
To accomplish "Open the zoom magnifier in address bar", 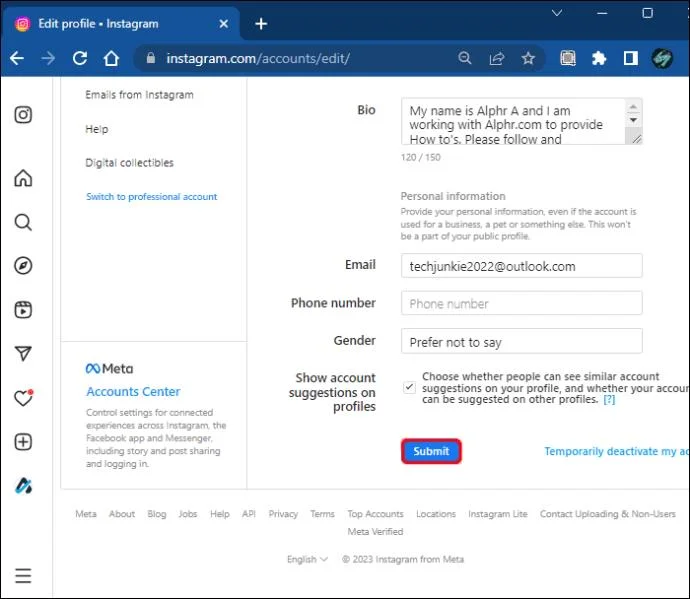I will click(465, 58).
